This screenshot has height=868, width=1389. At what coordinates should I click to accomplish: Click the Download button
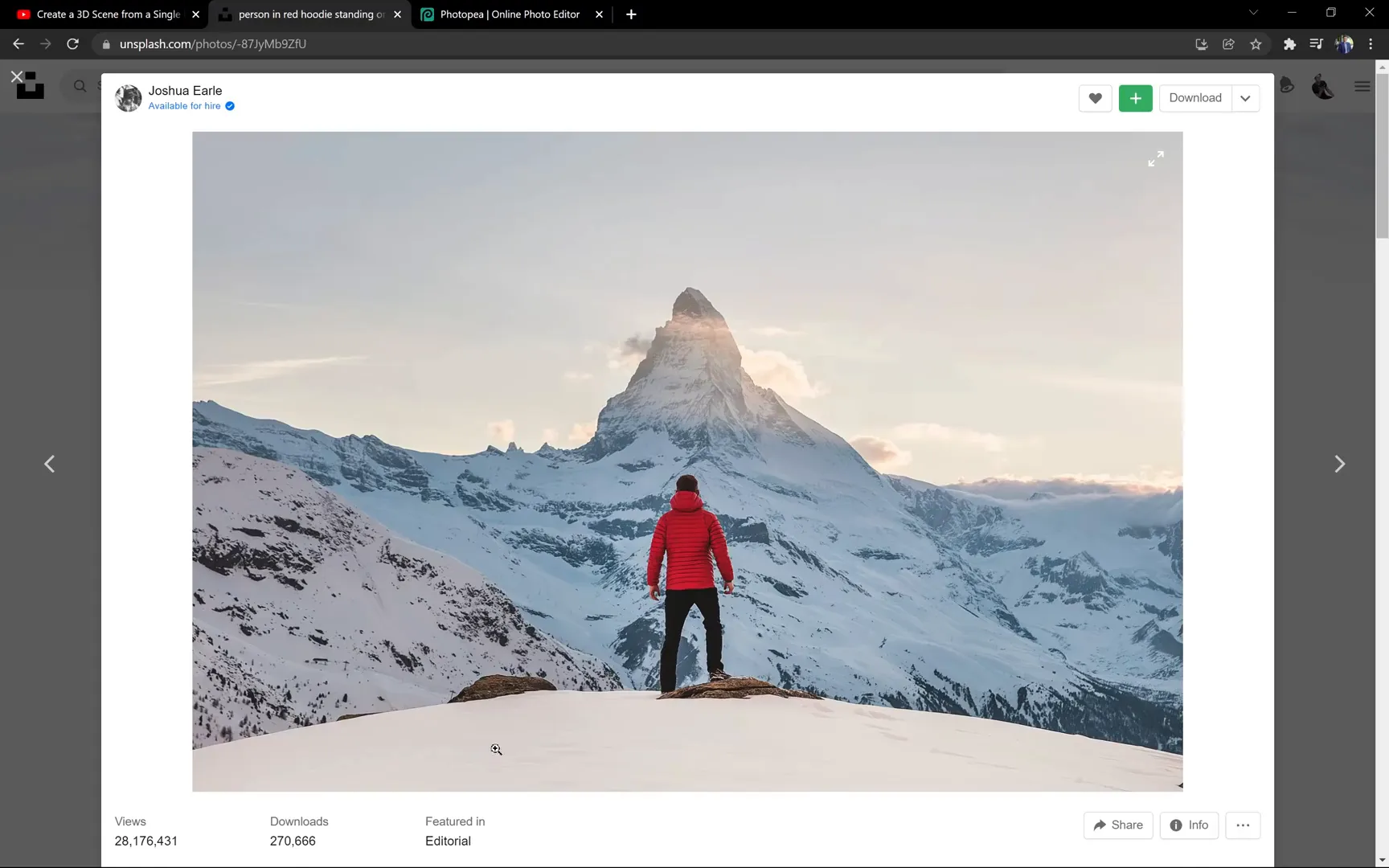(1195, 98)
